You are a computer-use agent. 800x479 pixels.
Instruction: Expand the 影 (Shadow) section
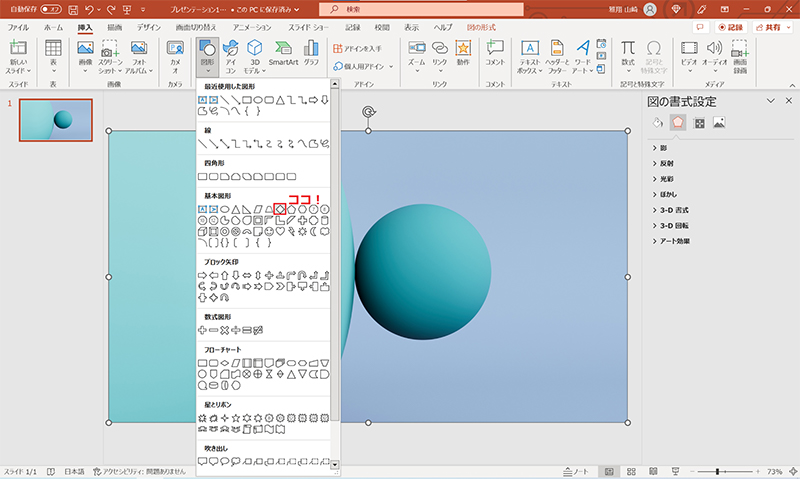(x=663, y=148)
